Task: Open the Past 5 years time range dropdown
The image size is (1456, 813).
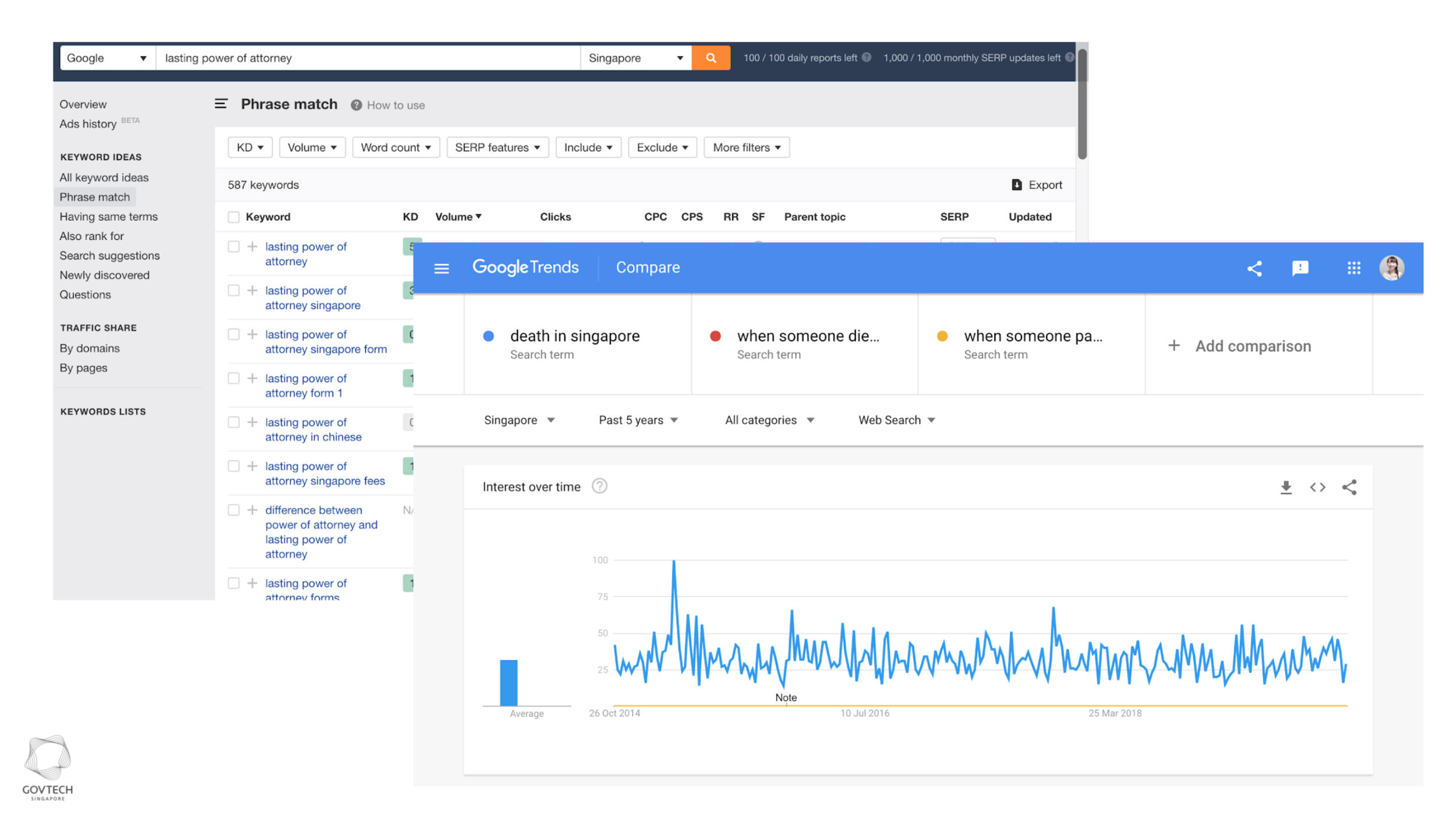Action: point(638,420)
